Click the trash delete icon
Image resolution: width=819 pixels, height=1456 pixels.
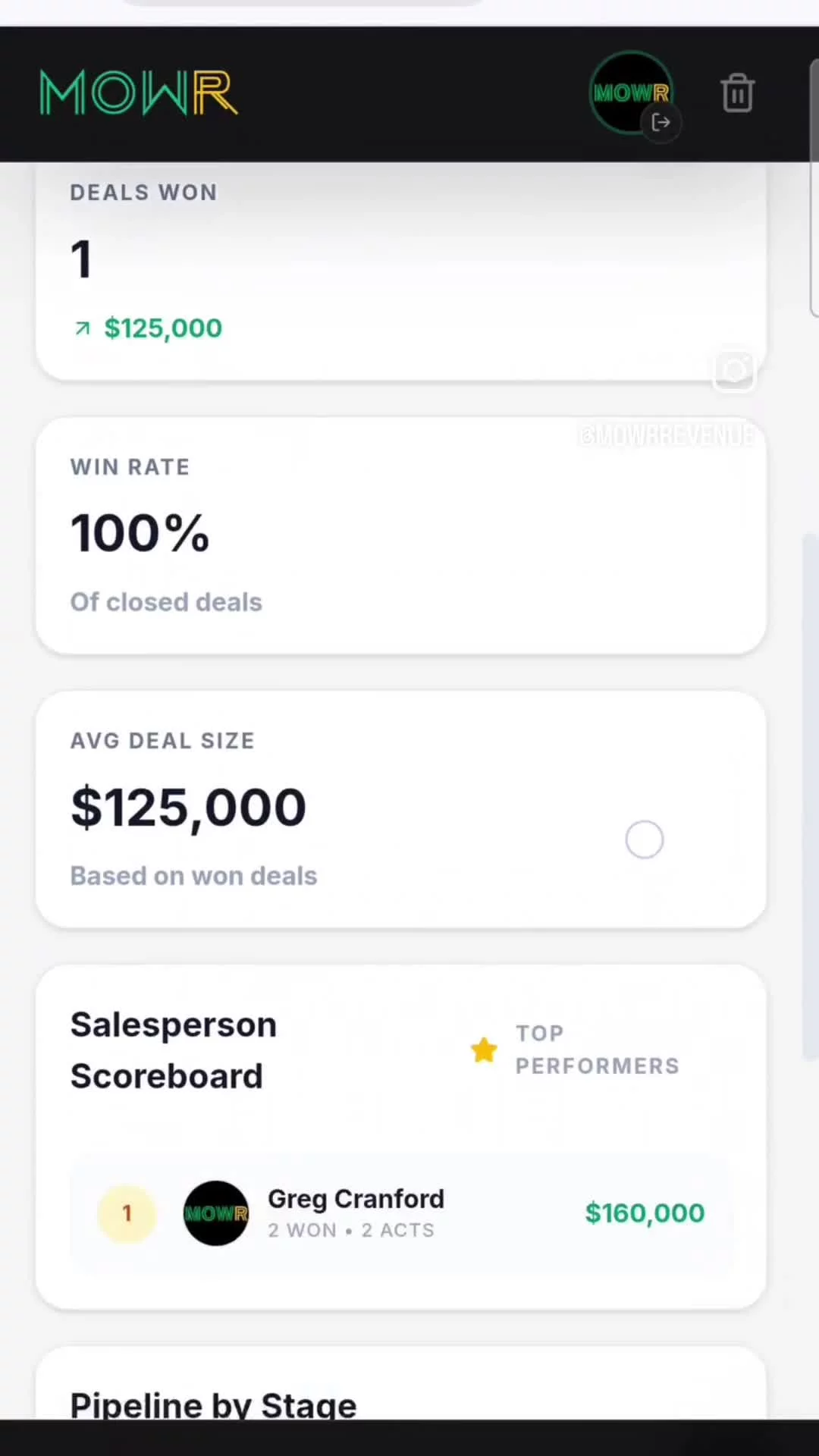coord(737,93)
